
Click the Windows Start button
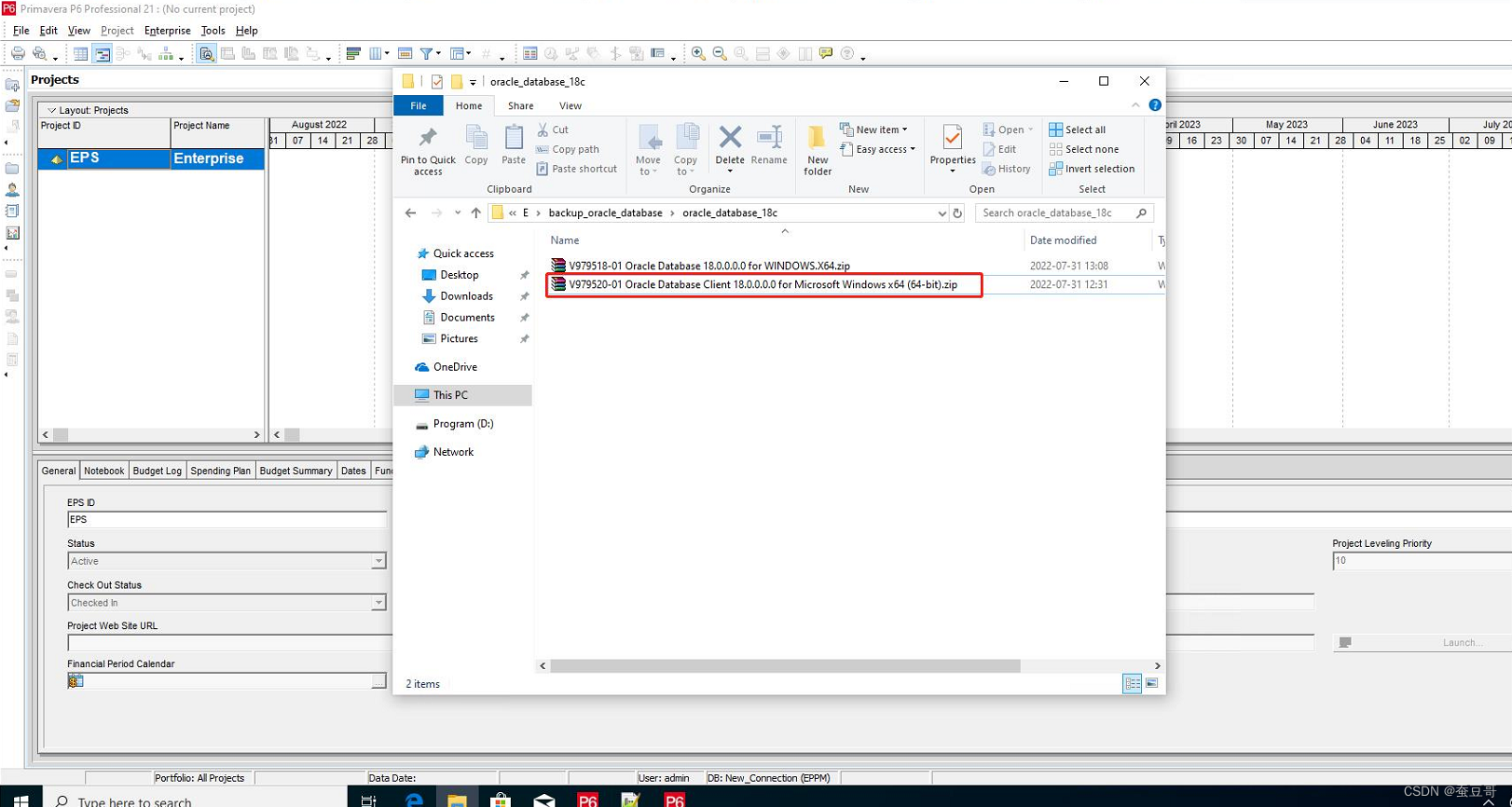[21, 800]
